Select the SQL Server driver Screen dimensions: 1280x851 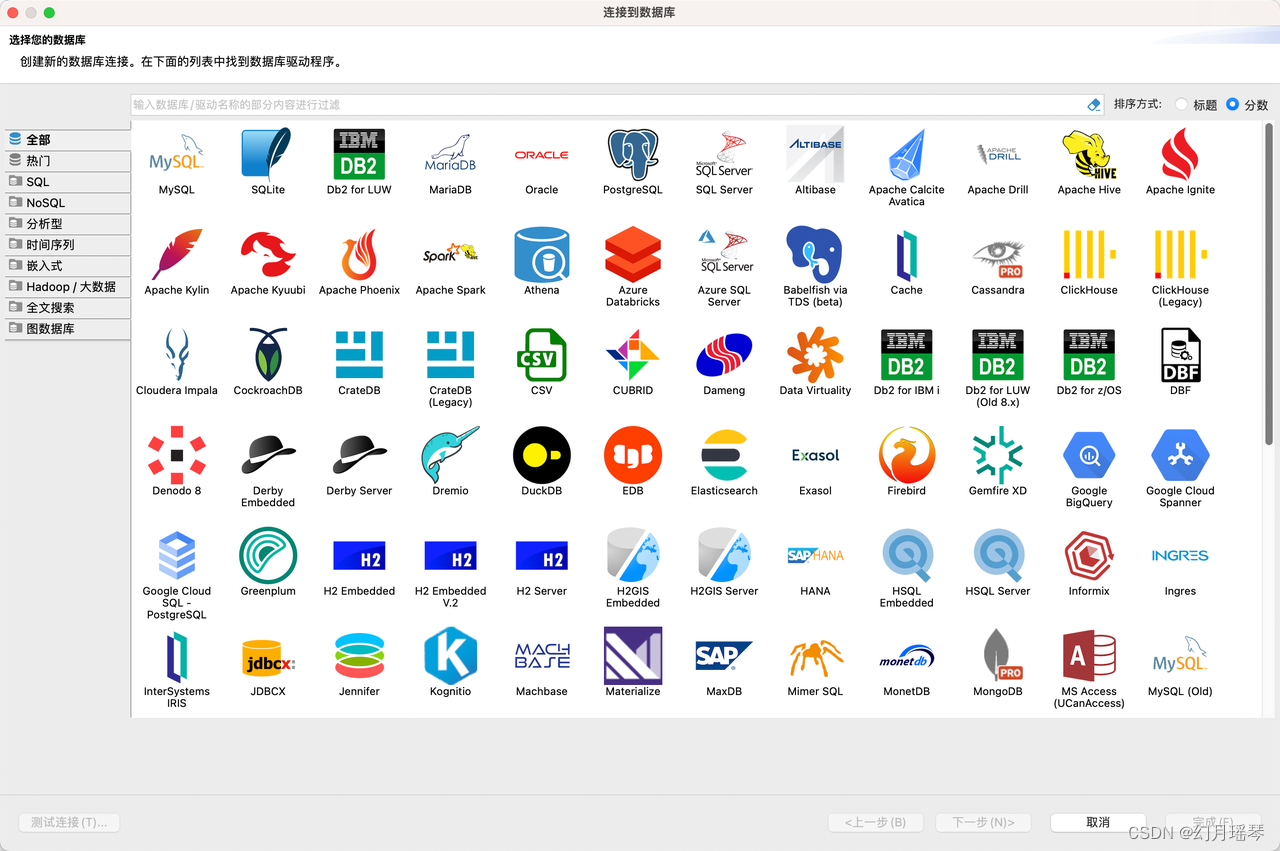724,162
